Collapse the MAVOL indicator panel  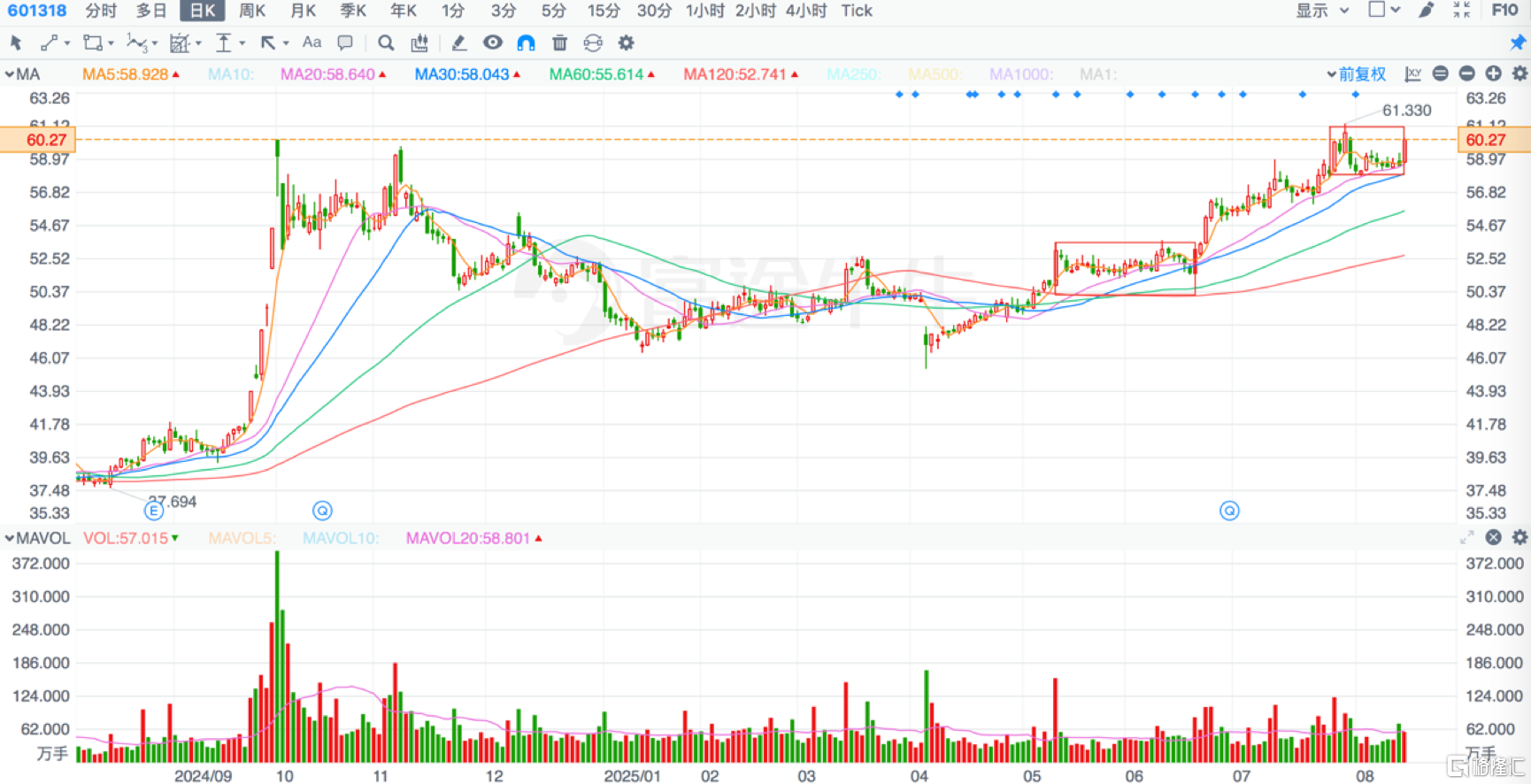click(x=10, y=538)
